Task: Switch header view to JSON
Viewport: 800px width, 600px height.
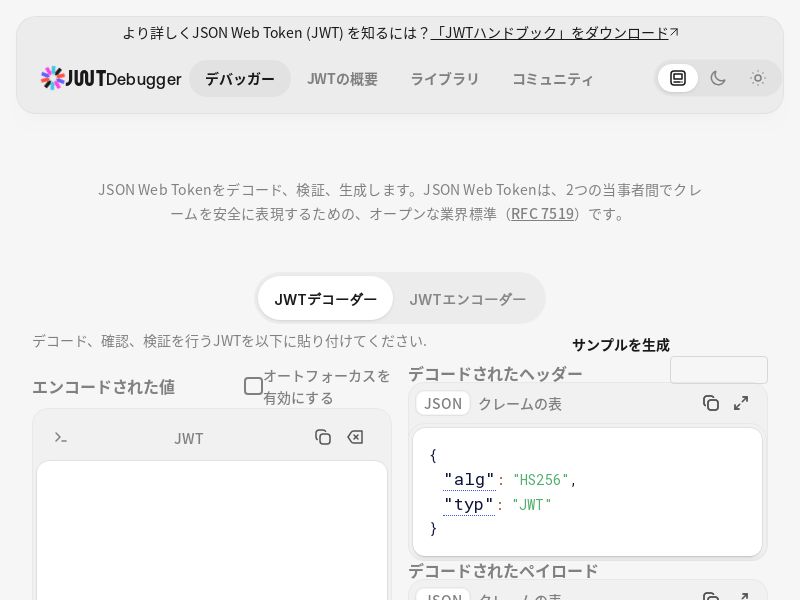Action: coord(443,403)
